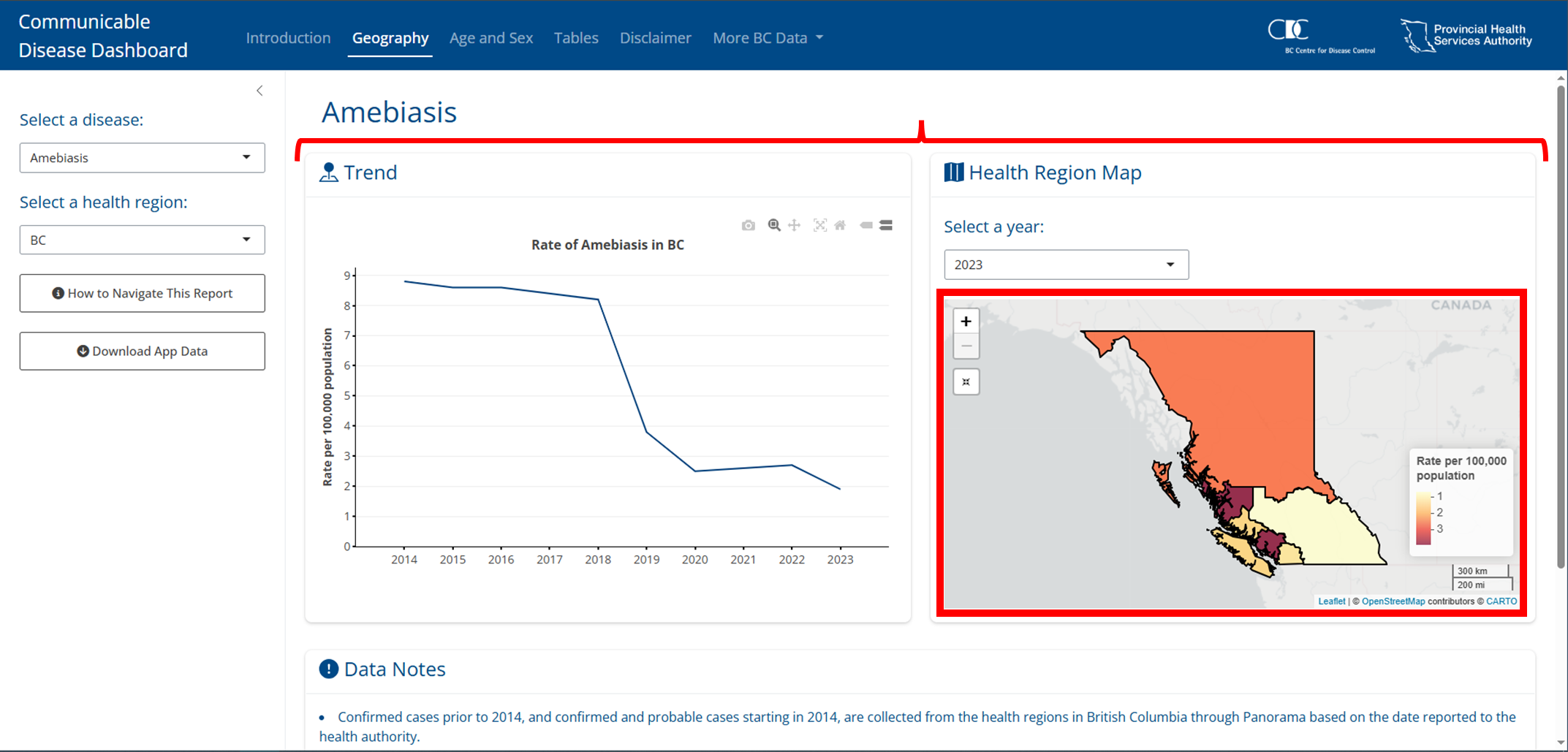Viewport: 1568px width, 752px height.
Task: Open the Tables tab
Action: click(576, 38)
